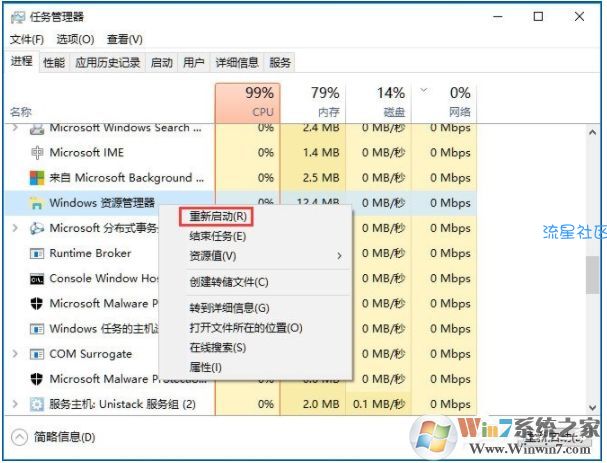Switch to the 服务 tab
The image size is (607, 463).
279,63
